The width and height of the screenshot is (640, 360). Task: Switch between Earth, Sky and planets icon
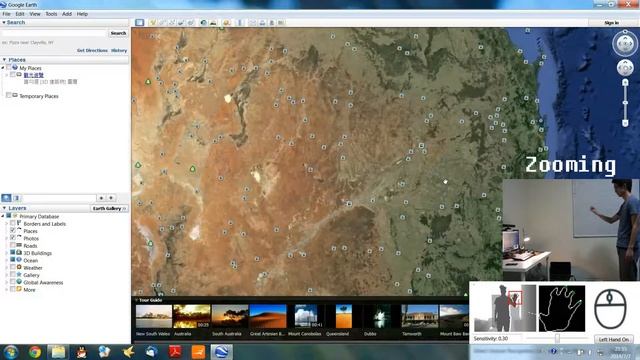(x=227, y=22)
